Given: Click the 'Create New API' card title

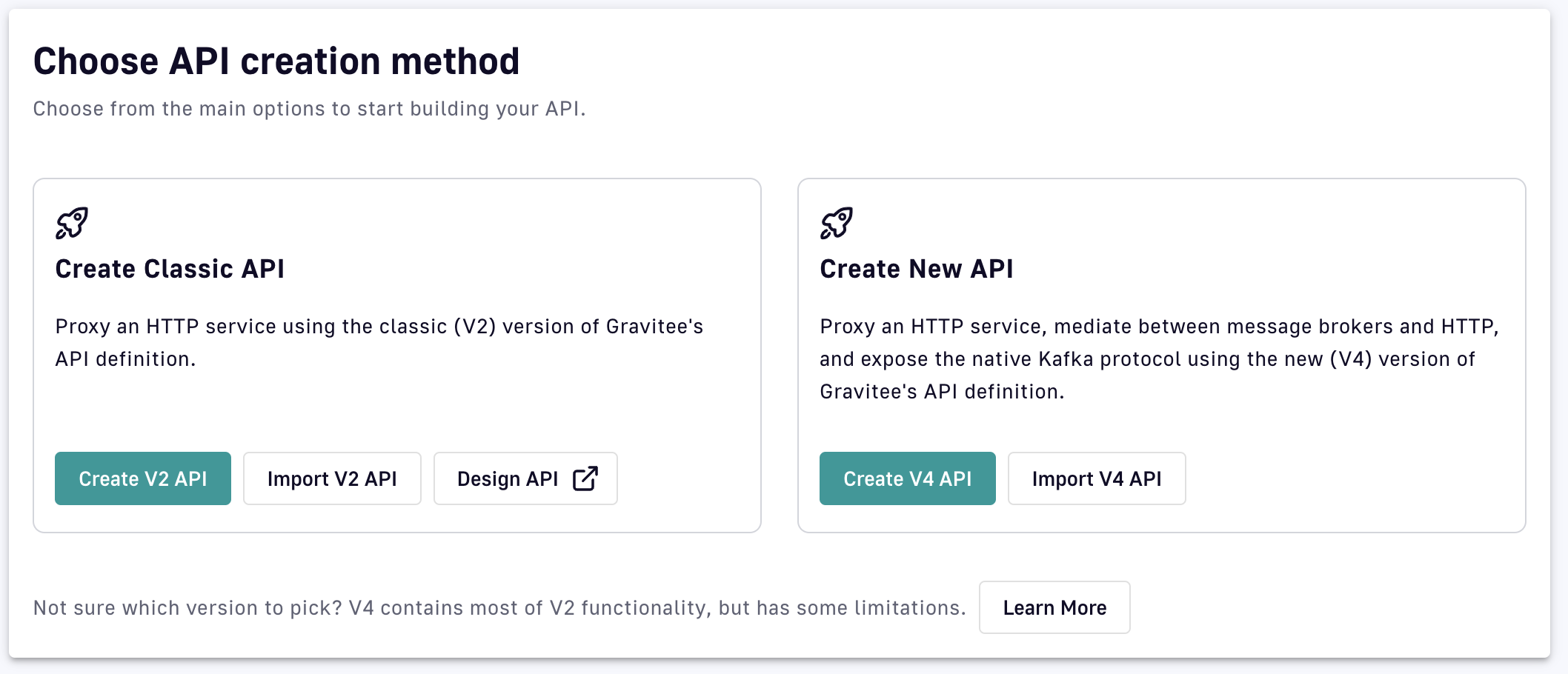Looking at the screenshot, I should pos(916,269).
